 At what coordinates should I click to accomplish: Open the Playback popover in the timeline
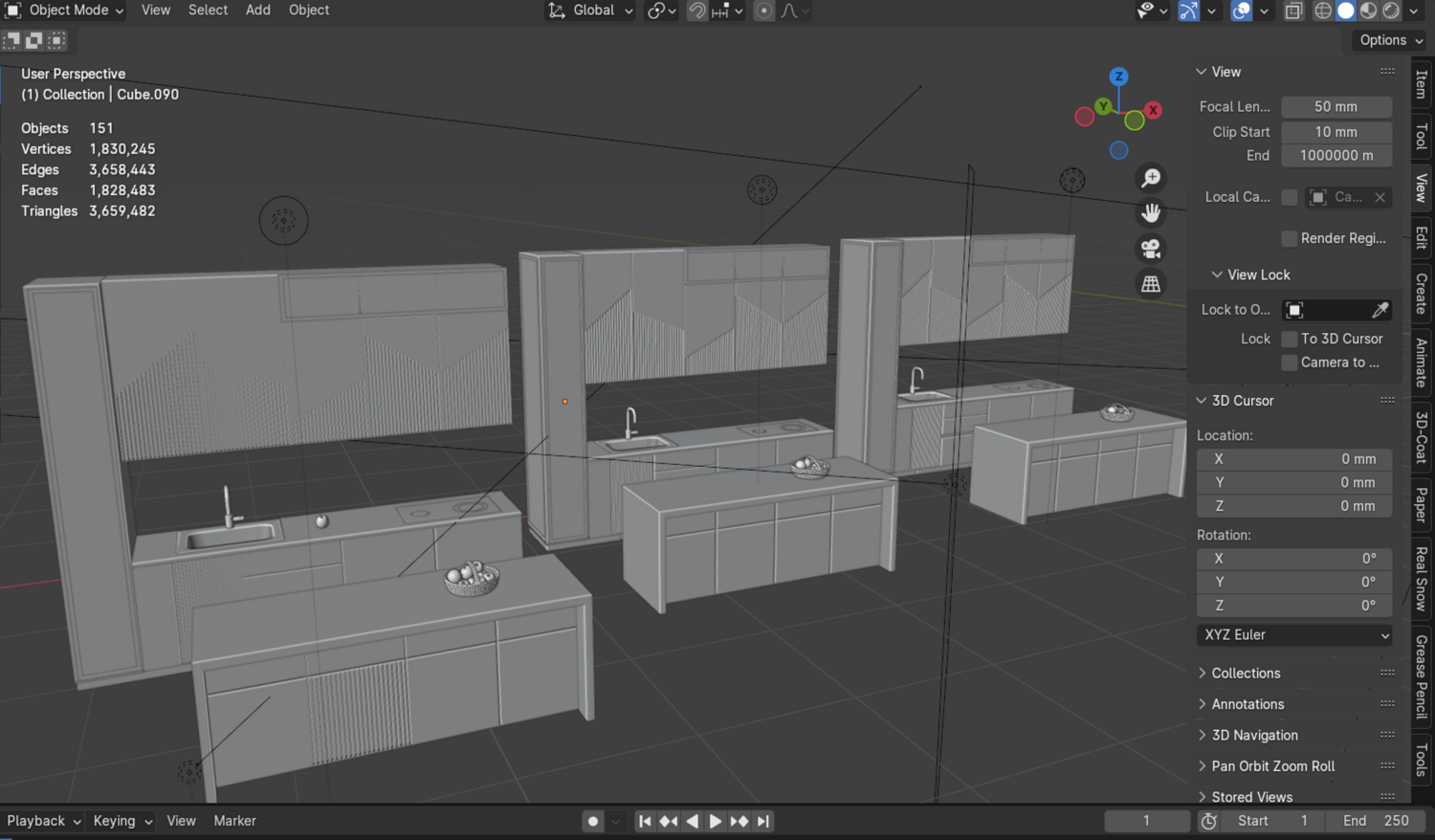44,821
